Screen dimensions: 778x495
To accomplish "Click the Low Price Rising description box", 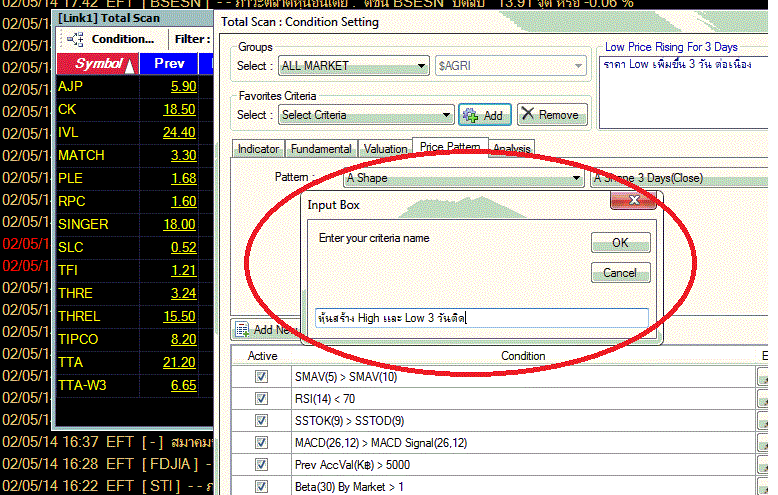I will (685, 92).
